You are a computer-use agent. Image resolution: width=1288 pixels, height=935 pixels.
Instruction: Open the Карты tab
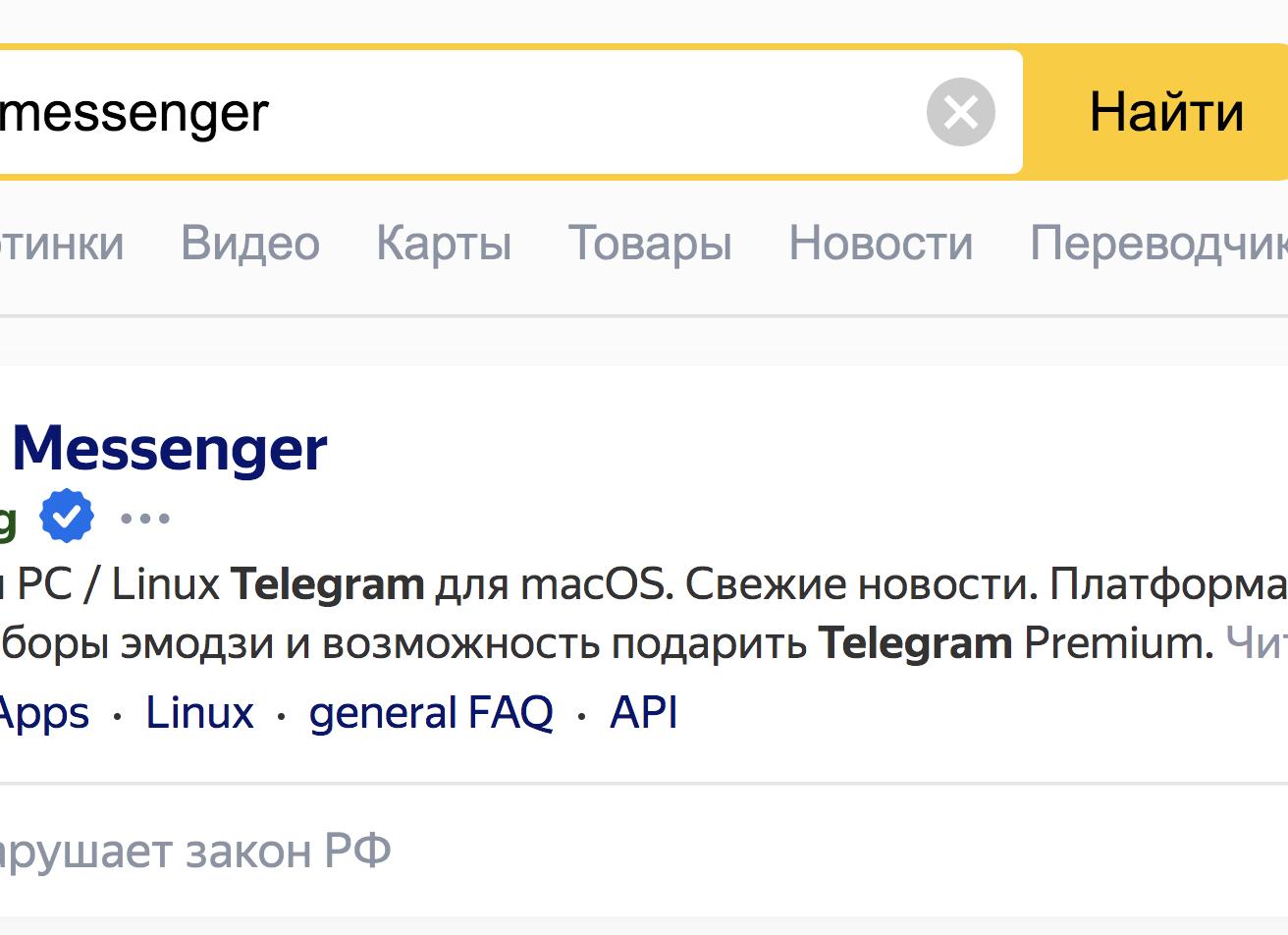(x=444, y=243)
